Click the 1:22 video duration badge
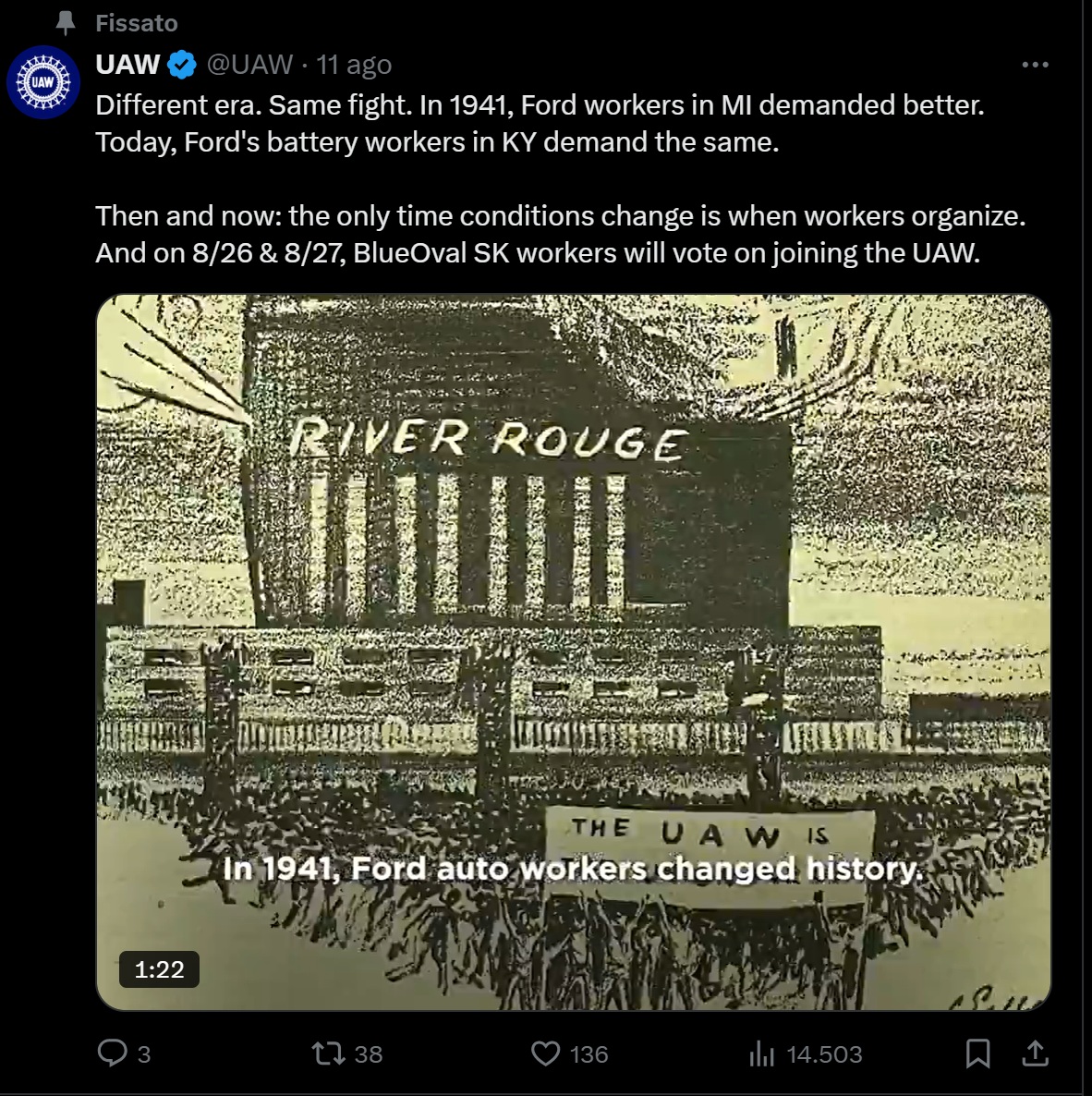1092x1096 pixels. pos(159,969)
